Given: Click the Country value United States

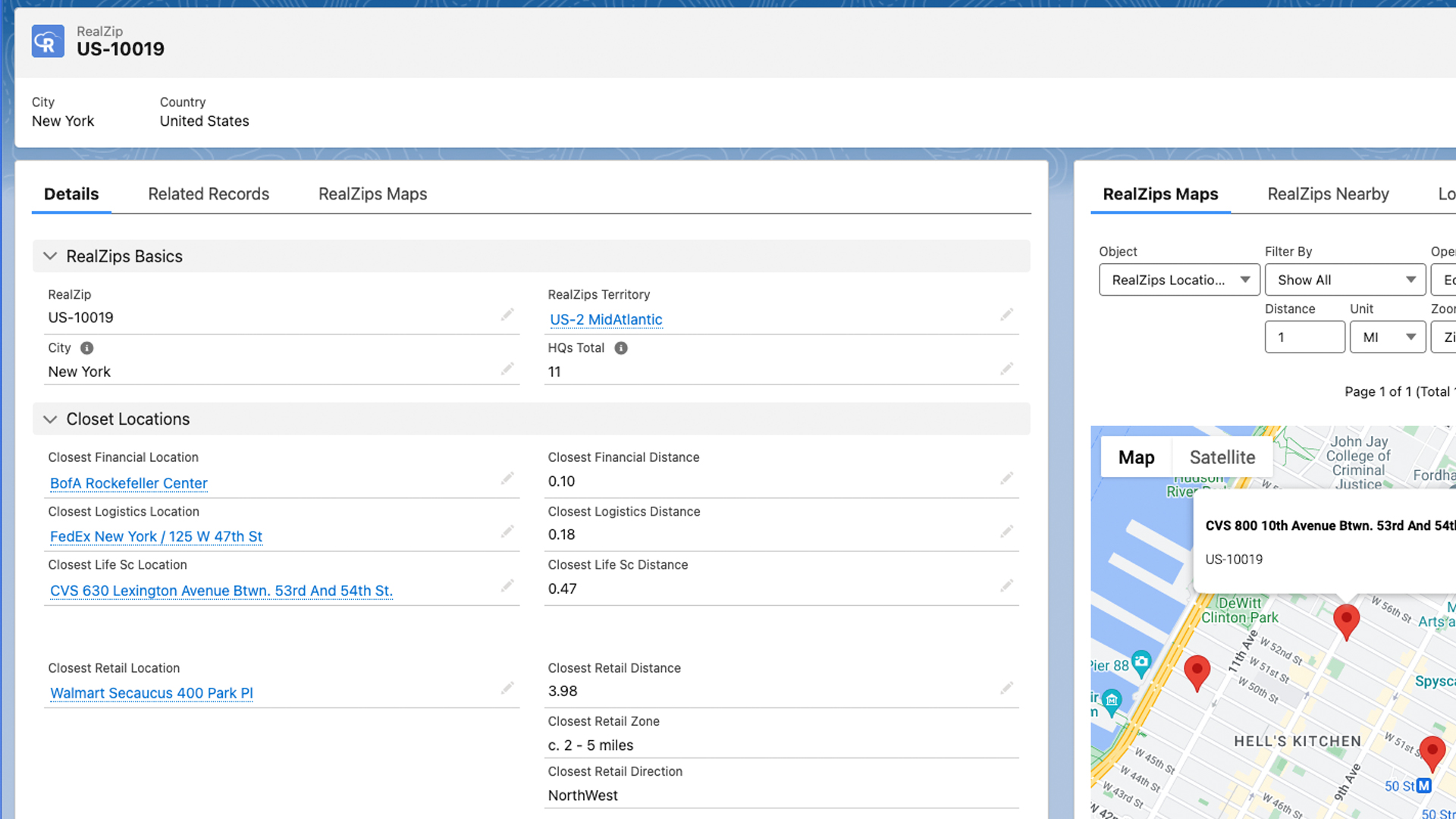Looking at the screenshot, I should pyautogui.click(x=204, y=121).
